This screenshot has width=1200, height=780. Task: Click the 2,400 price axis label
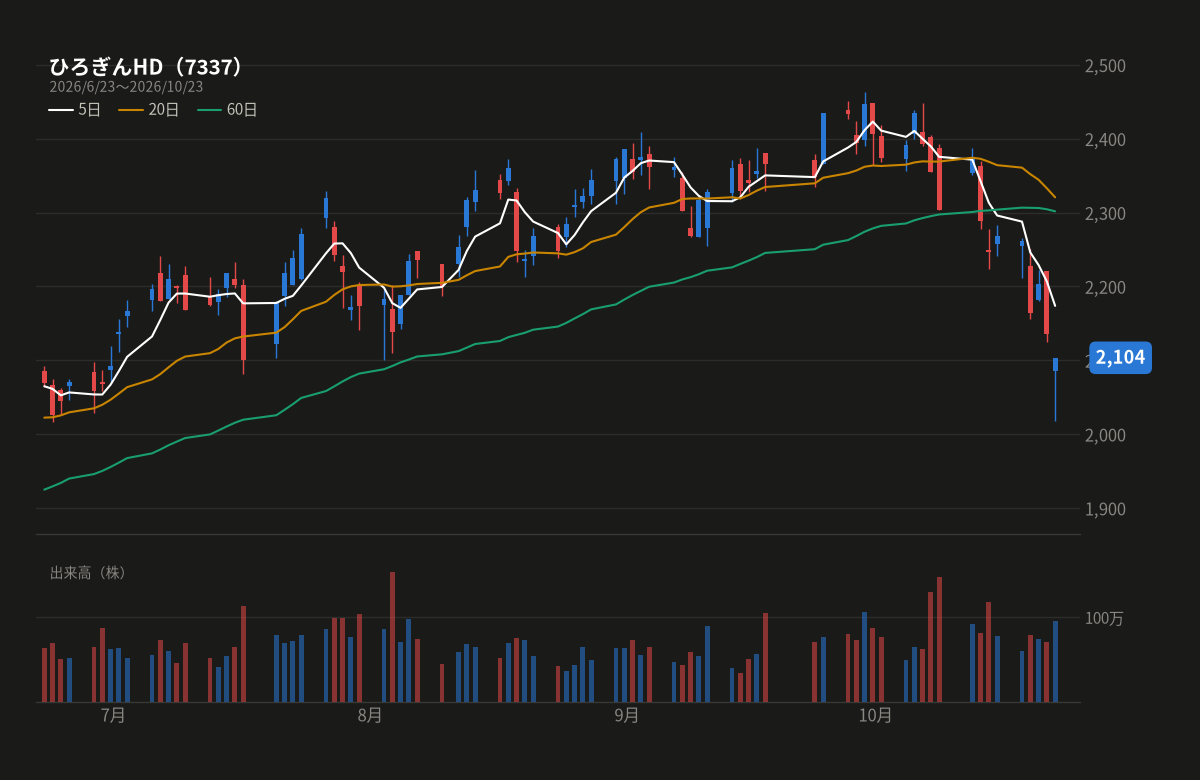click(1106, 140)
